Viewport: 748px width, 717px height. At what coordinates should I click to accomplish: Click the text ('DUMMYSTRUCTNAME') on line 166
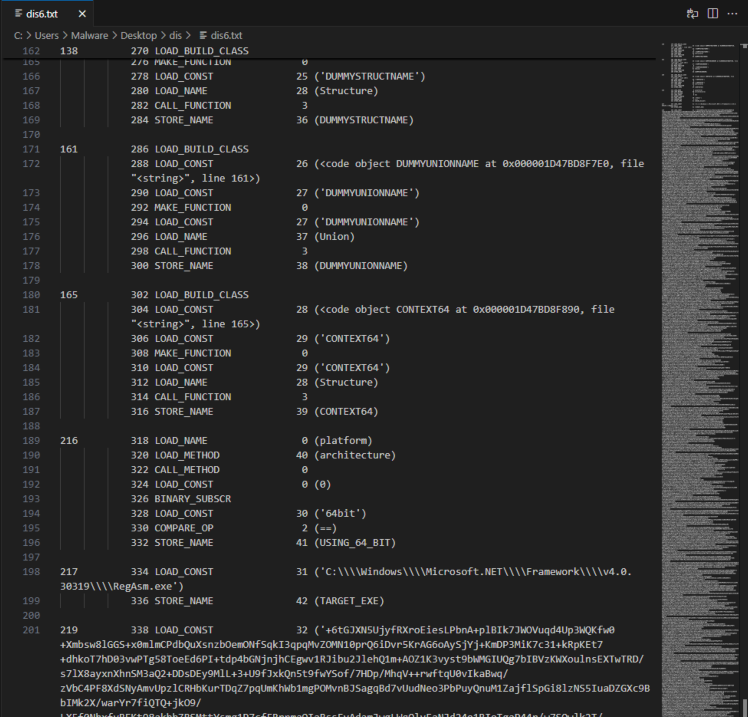point(370,76)
